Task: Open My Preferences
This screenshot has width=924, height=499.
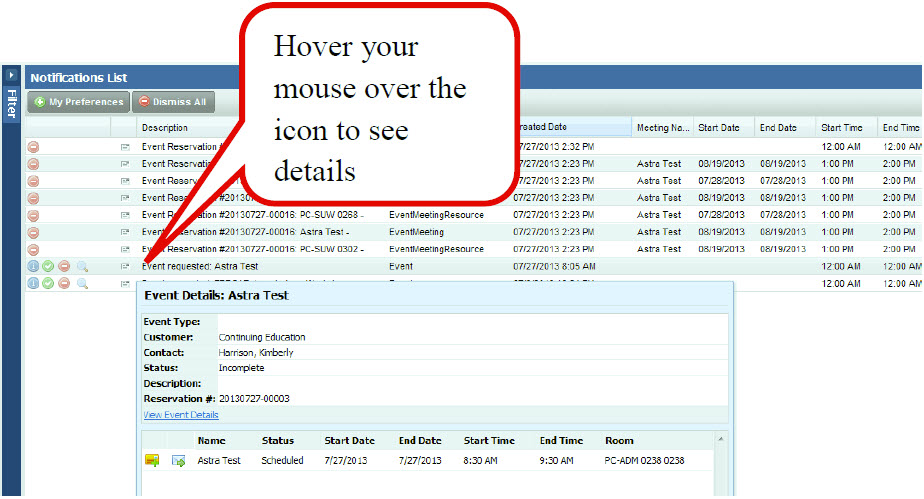Action: click(x=79, y=102)
